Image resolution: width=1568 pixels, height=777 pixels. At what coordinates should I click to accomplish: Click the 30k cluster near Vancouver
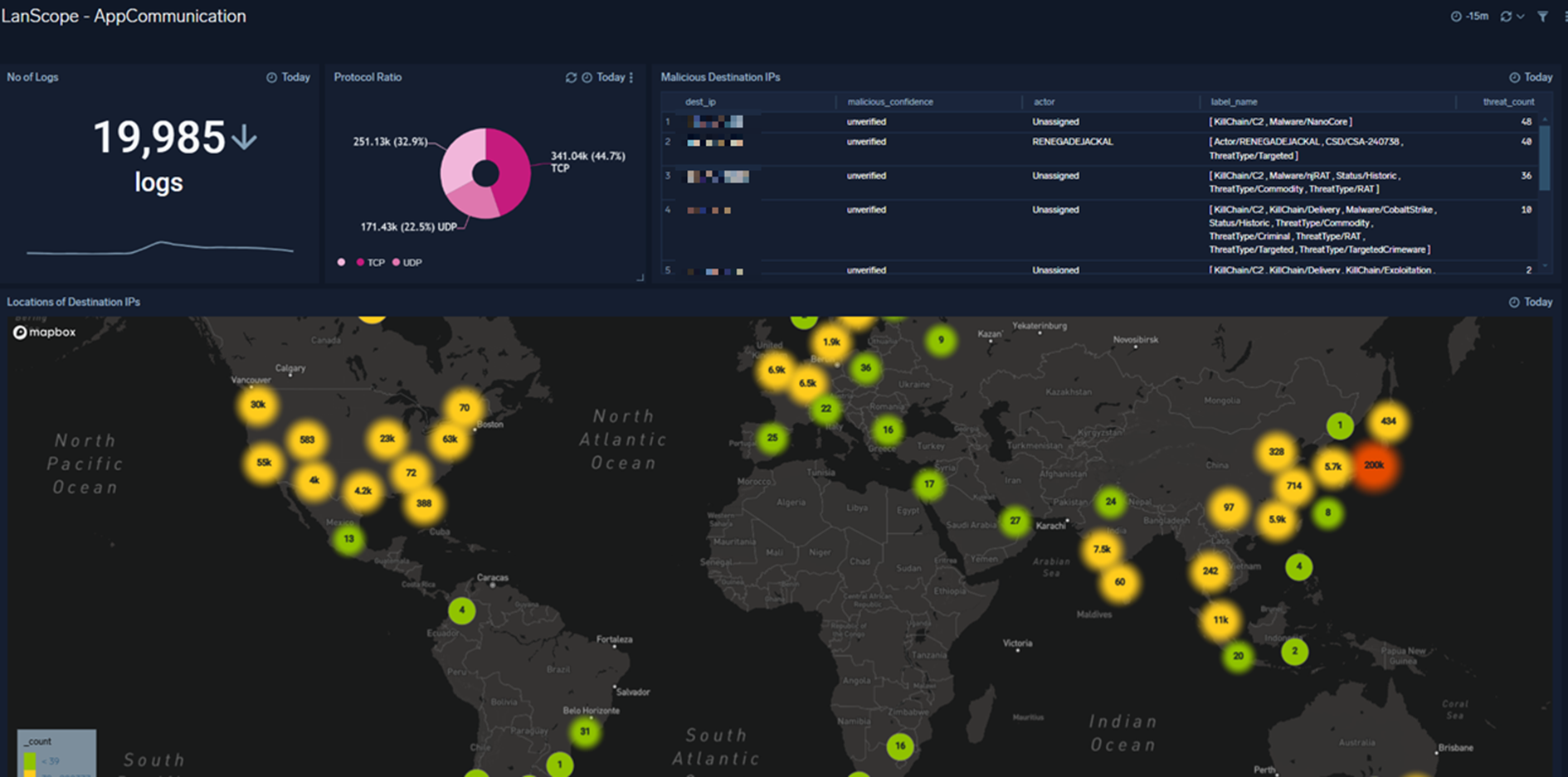258,405
